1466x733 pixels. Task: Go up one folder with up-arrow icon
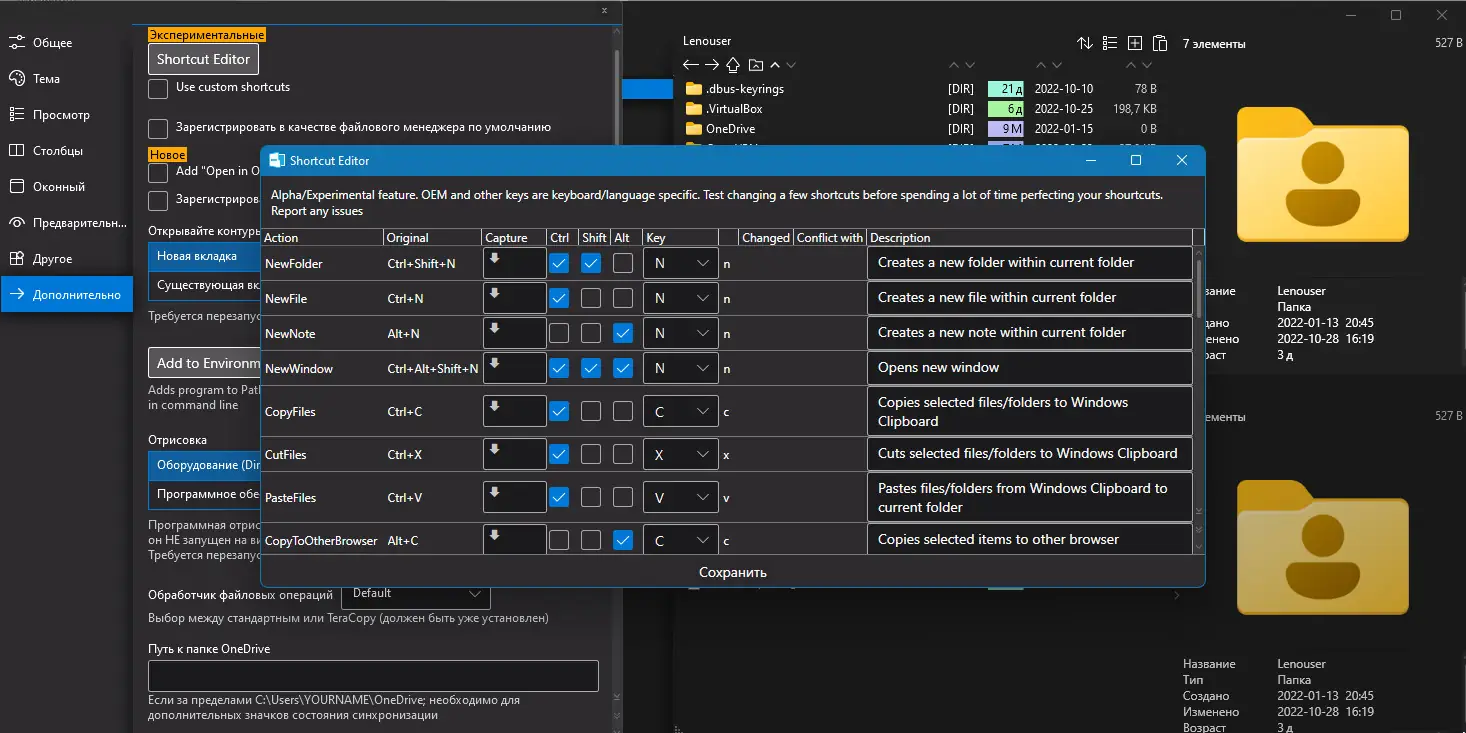[733, 65]
